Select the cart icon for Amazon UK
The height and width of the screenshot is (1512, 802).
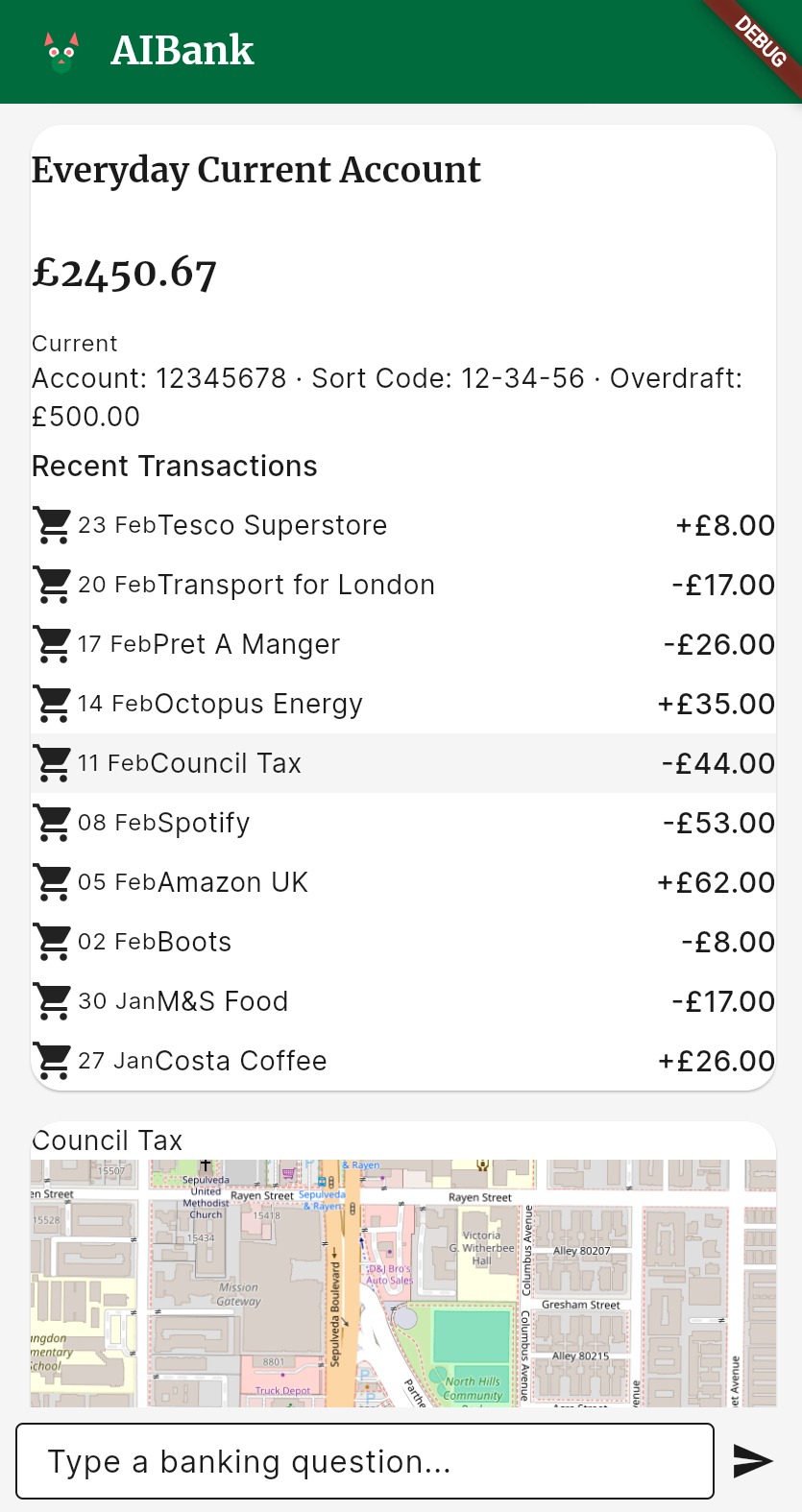click(x=51, y=882)
